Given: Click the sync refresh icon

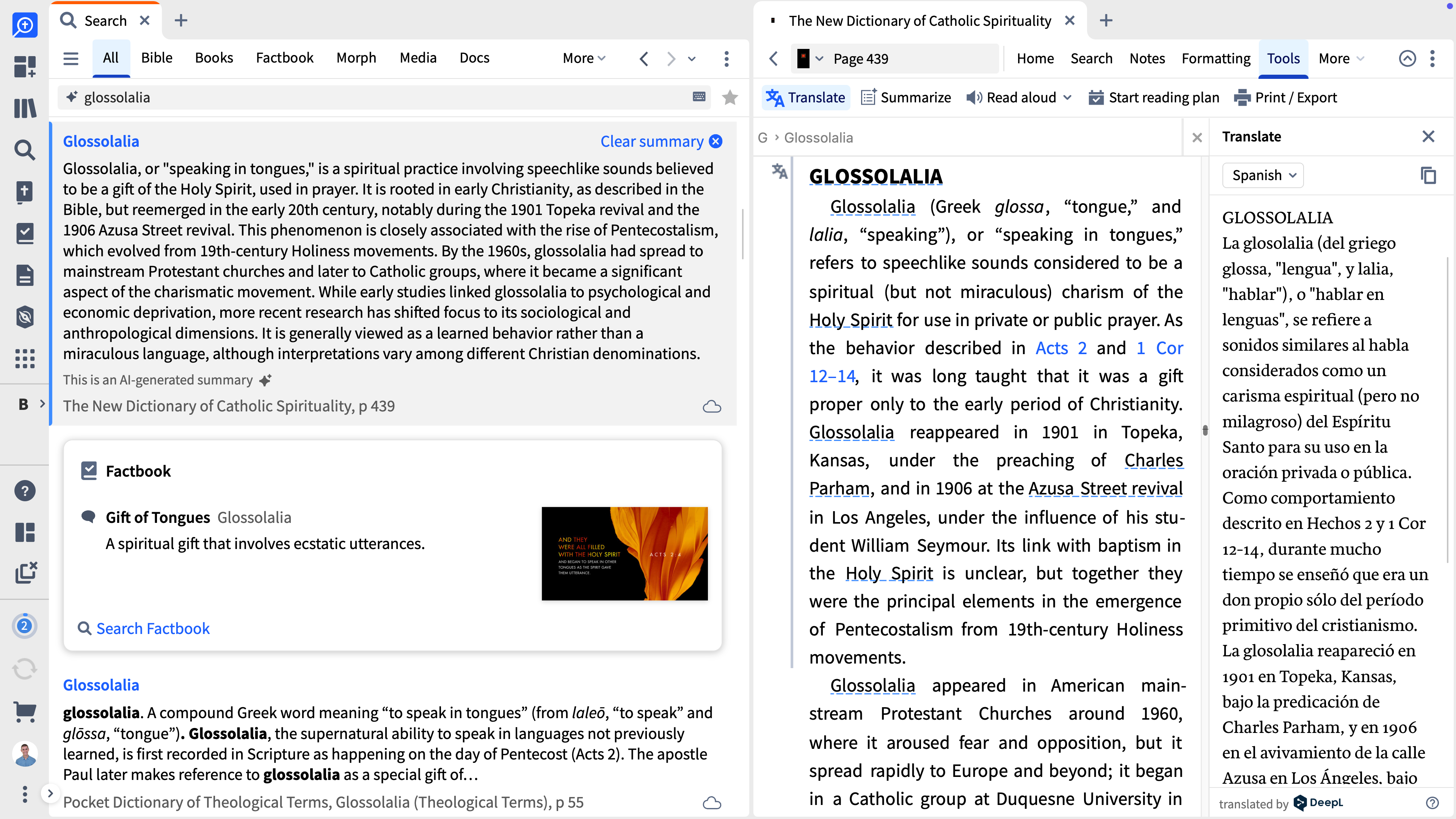Looking at the screenshot, I should pos(25,669).
